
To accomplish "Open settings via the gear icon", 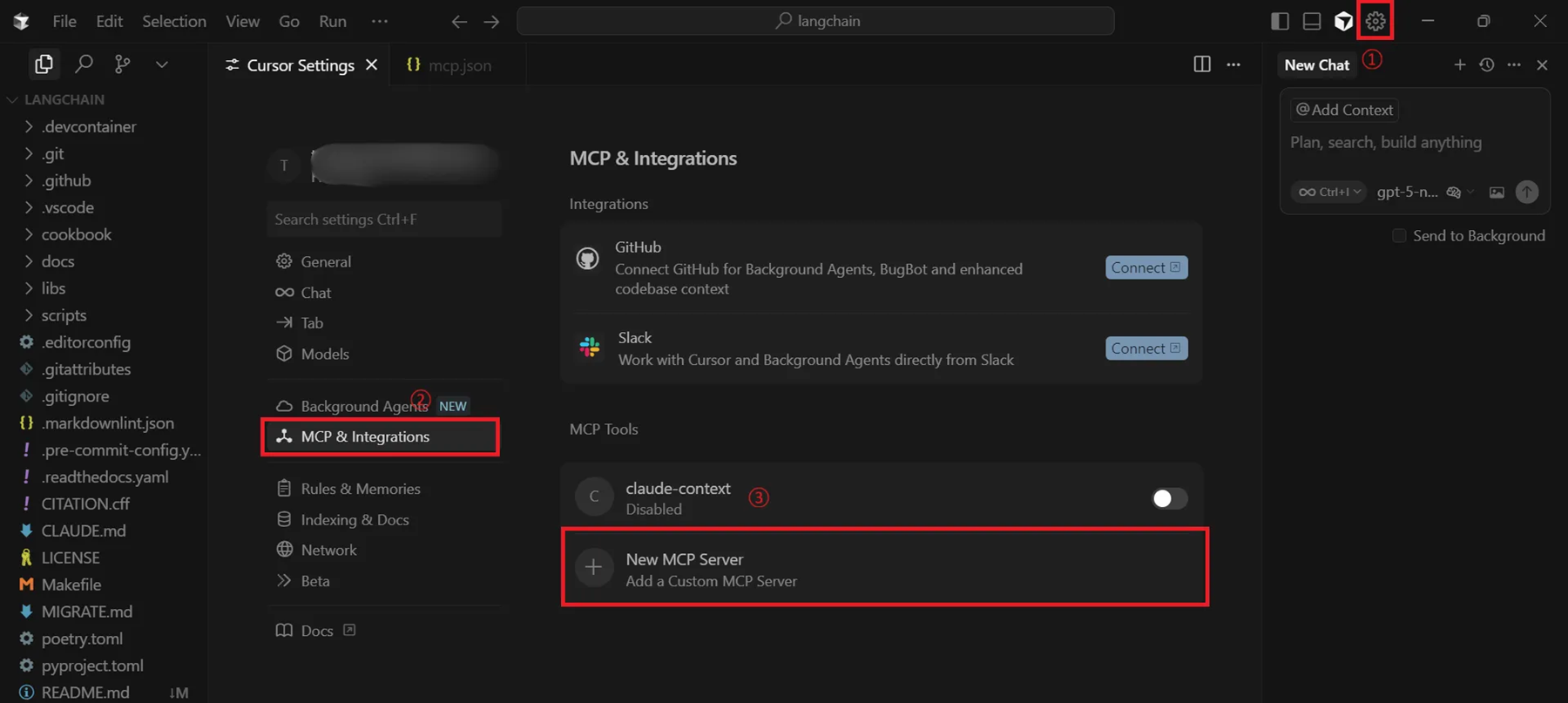I will tap(1375, 21).
